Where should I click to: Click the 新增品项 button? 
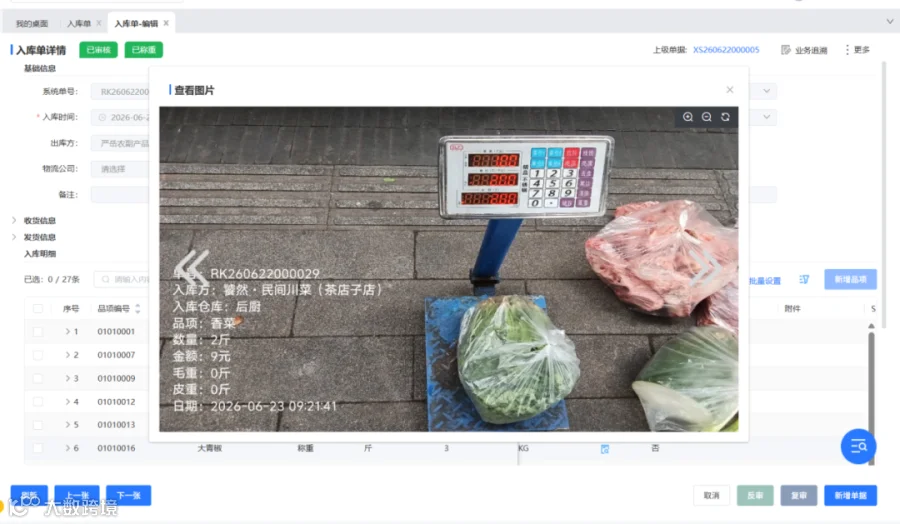click(850, 279)
